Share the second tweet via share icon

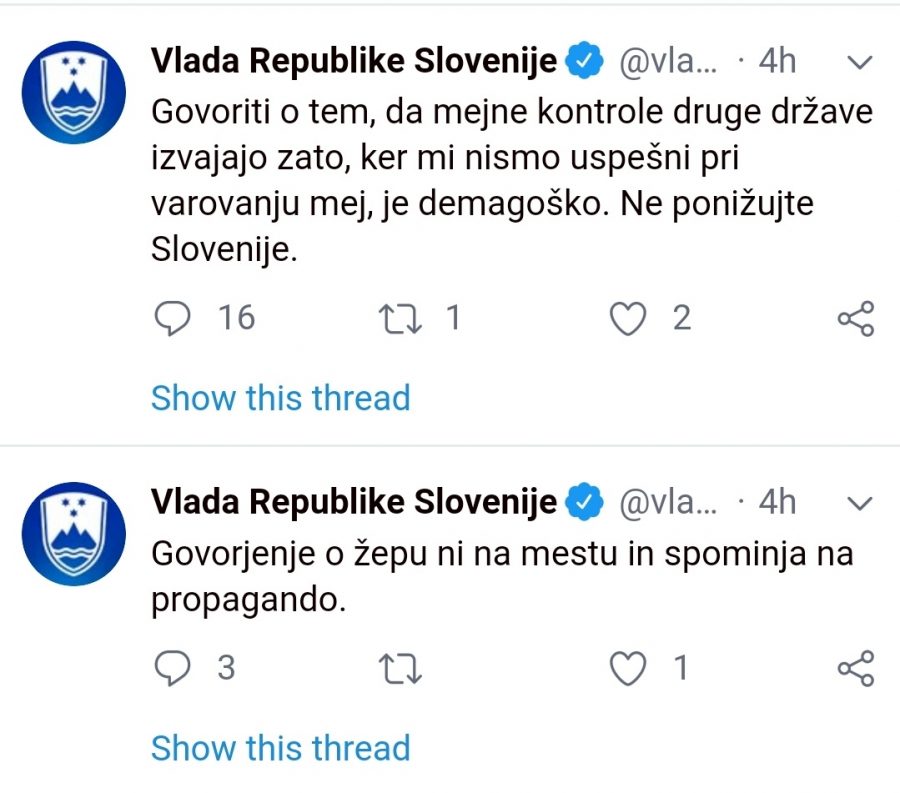[x=856, y=668]
